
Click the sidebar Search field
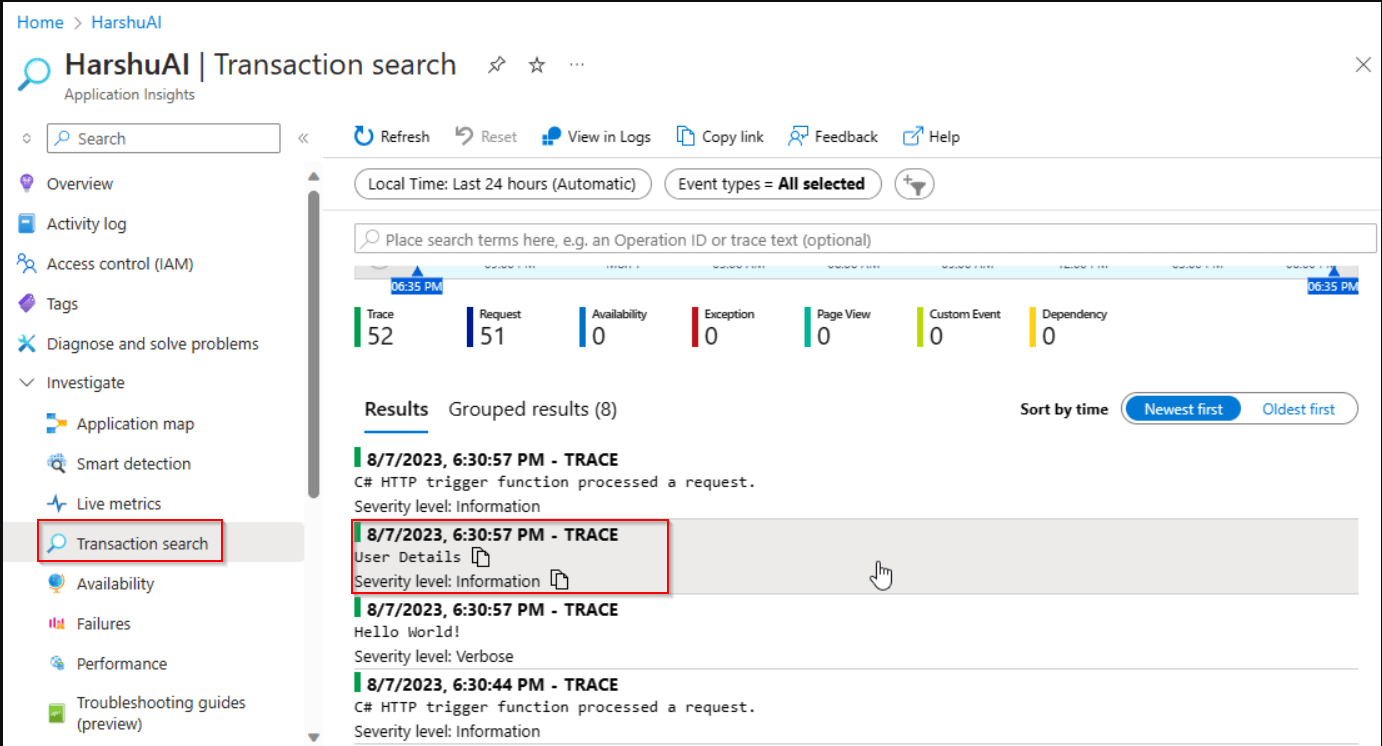[x=164, y=139]
